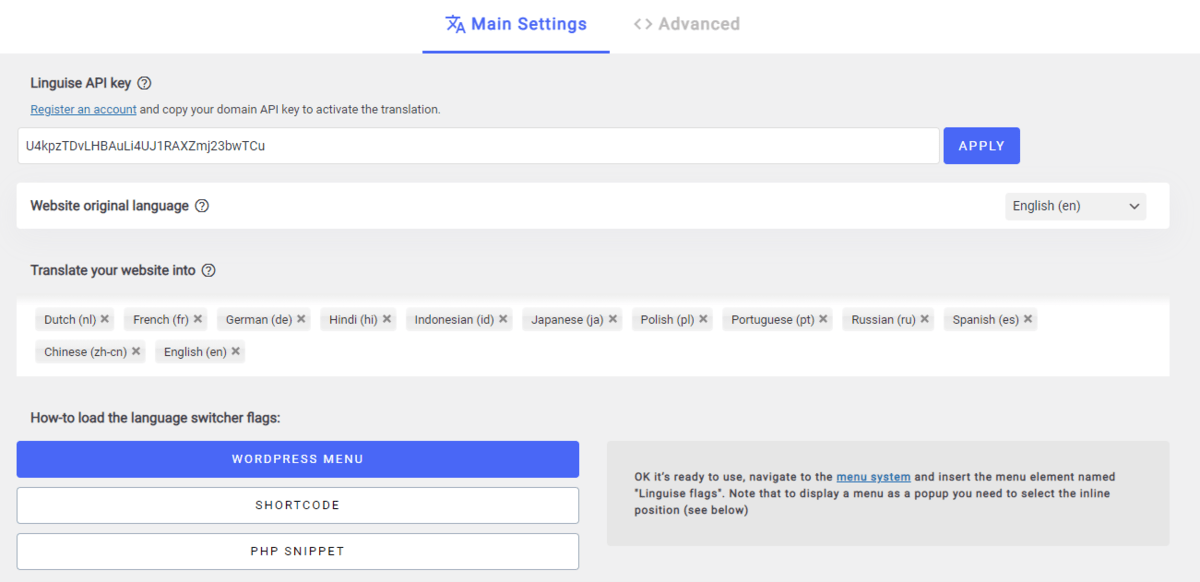Remove the English (en) tag from translation languages
1200x582 pixels.
[x=236, y=352]
